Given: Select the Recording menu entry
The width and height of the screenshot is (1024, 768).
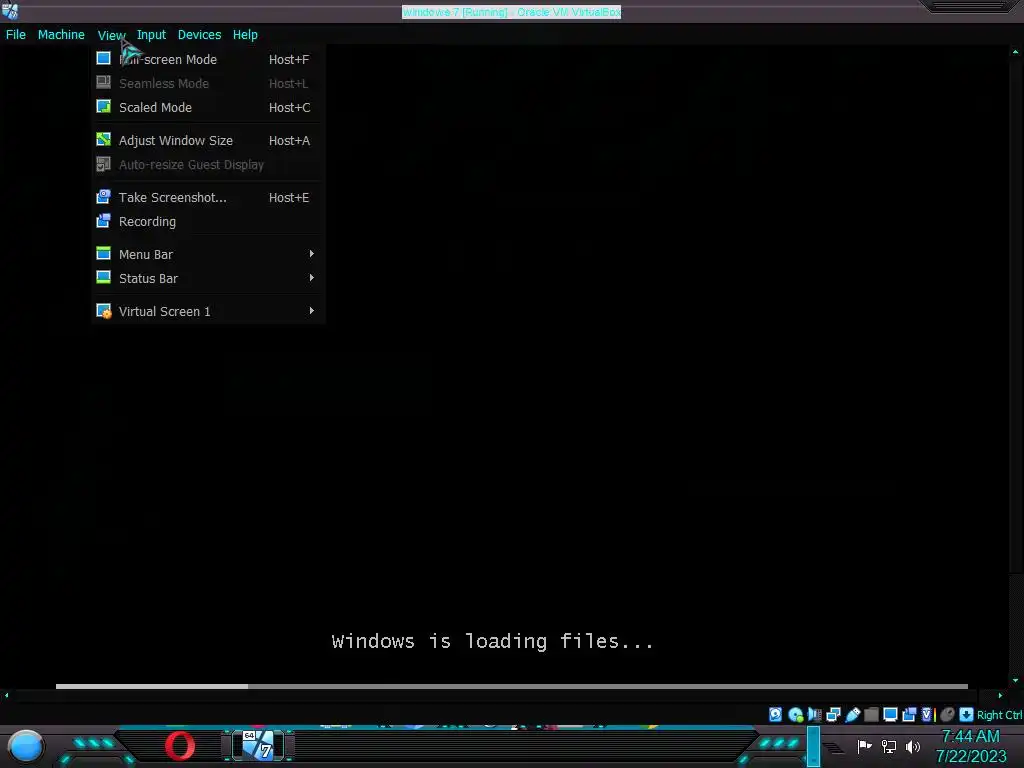Looking at the screenshot, I should click(x=207, y=221).
